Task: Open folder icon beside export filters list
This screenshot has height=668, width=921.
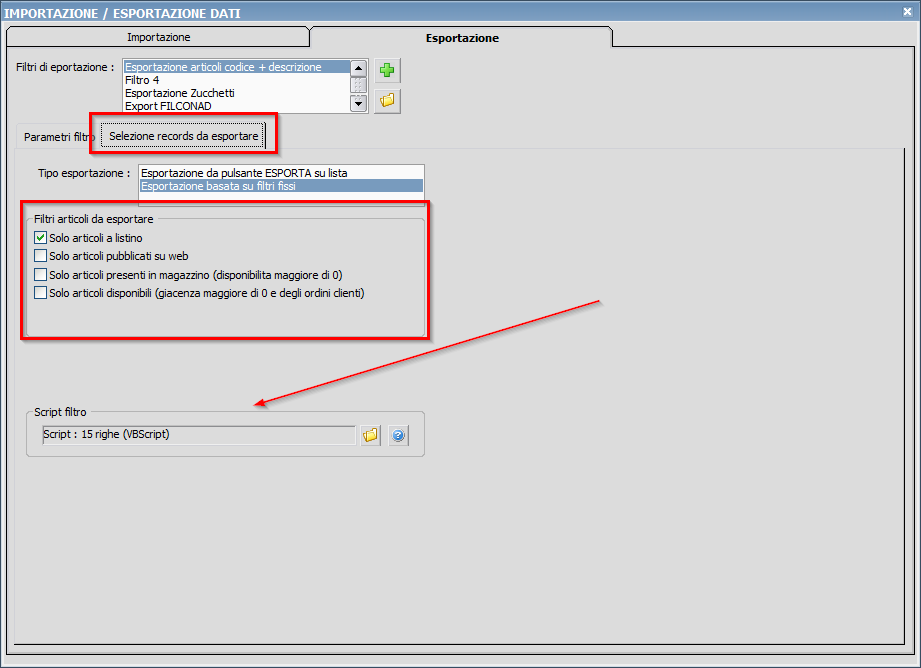Action: 387,100
